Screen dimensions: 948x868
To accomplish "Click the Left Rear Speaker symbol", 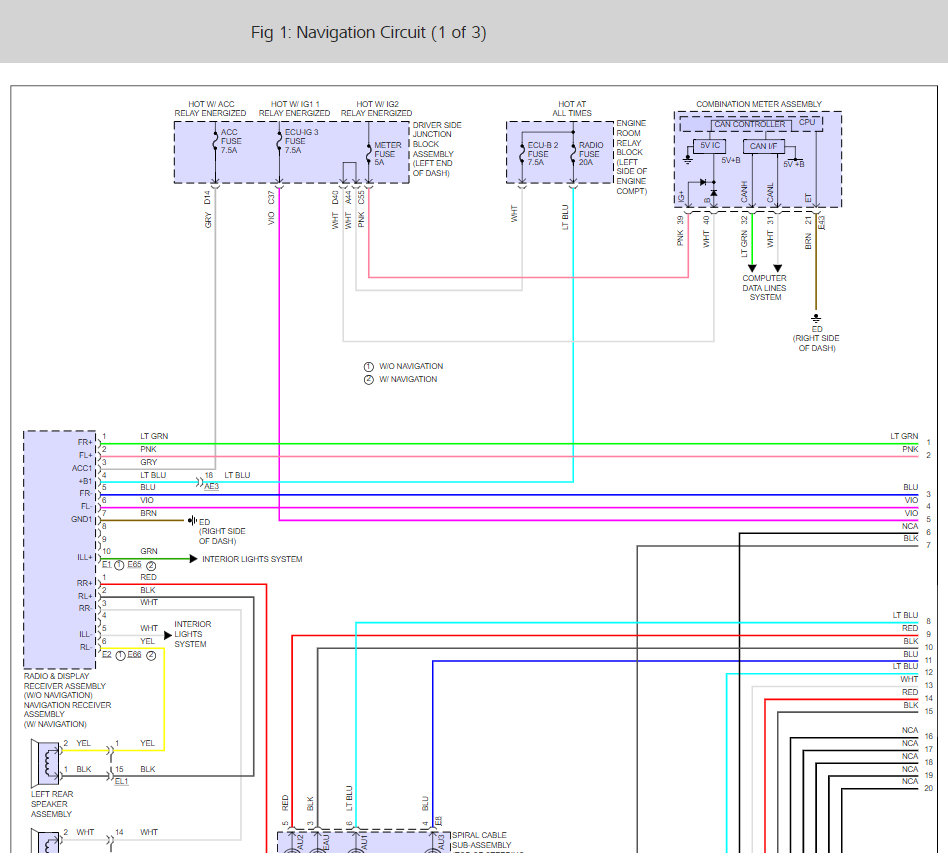I will tap(47, 763).
